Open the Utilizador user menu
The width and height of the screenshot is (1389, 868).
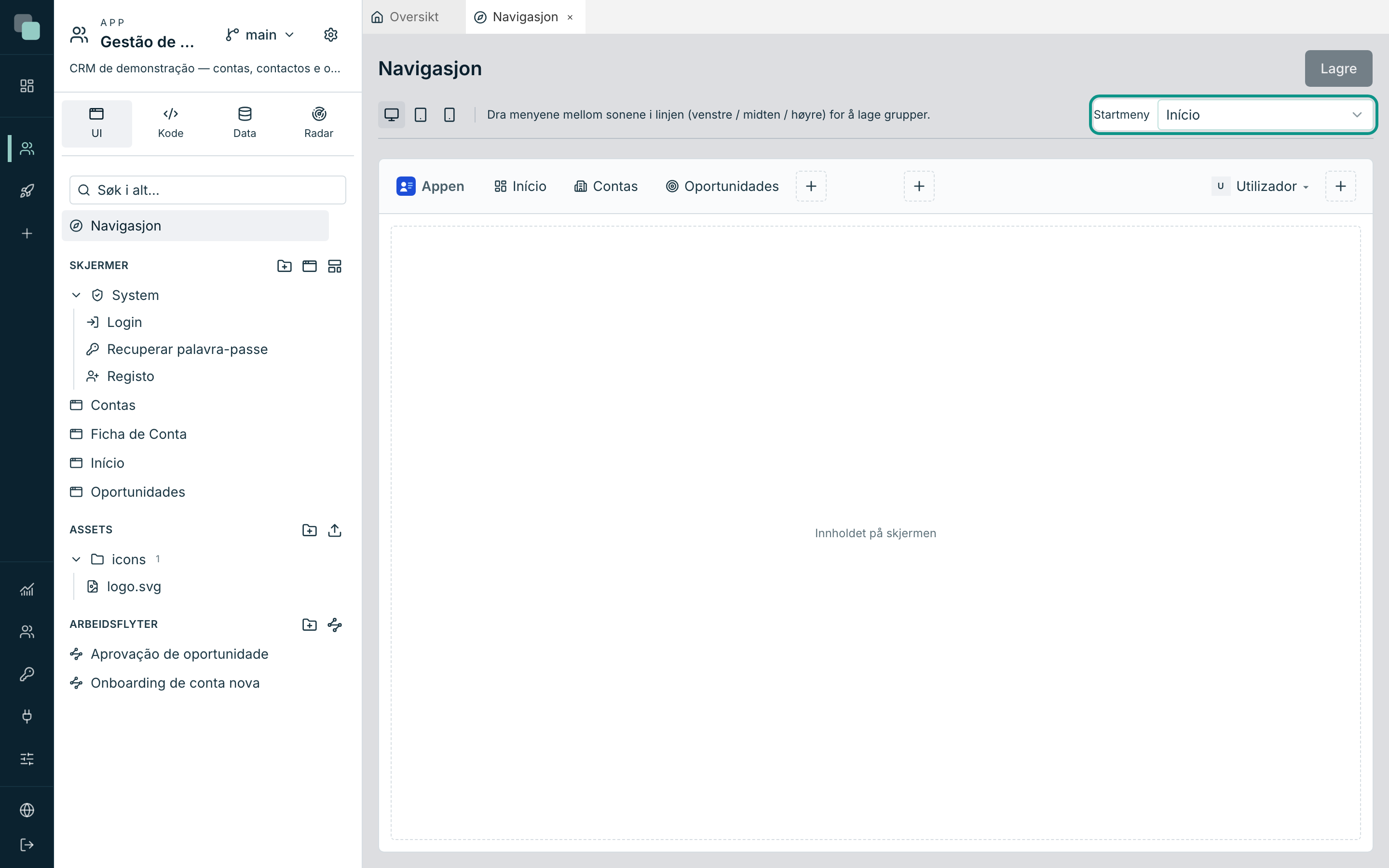coord(1261,186)
